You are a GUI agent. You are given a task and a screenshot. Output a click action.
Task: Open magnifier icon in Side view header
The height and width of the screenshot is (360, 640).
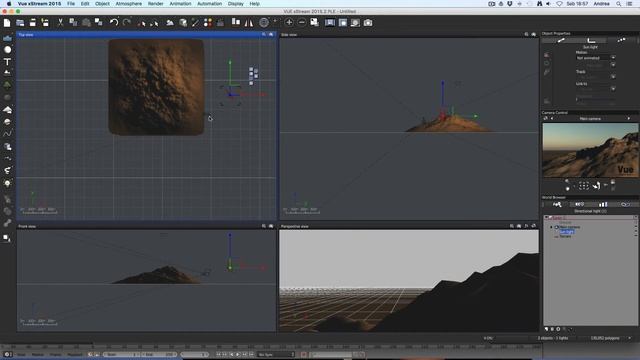point(526,35)
